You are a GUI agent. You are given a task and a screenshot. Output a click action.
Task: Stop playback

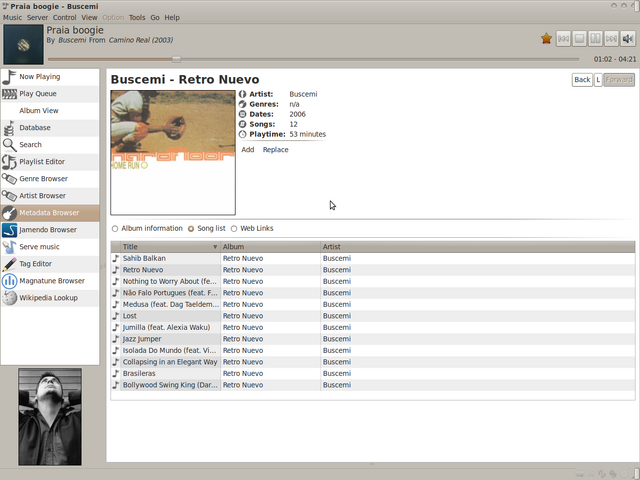click(x=579, y=39)
